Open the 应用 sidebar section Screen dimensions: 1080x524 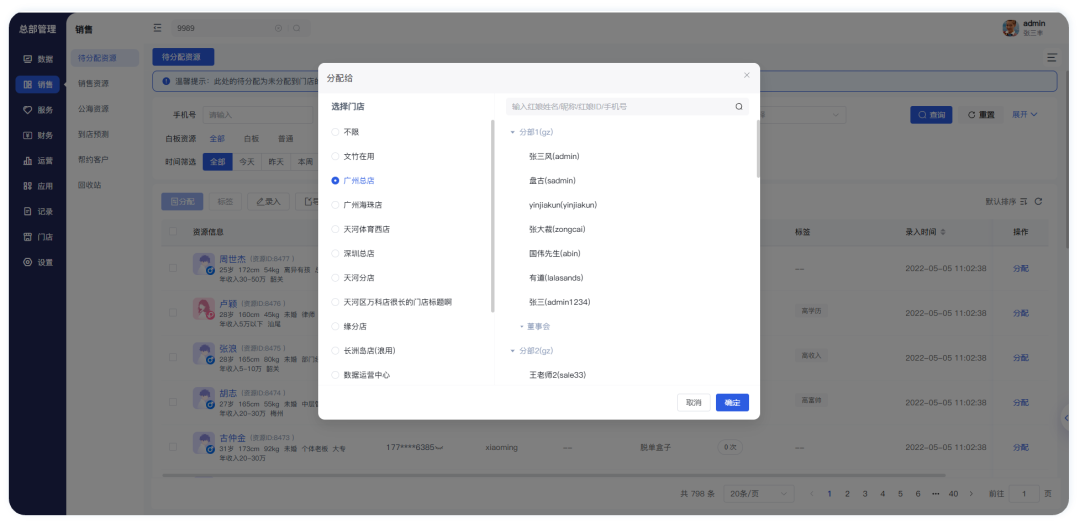point(38,186)
